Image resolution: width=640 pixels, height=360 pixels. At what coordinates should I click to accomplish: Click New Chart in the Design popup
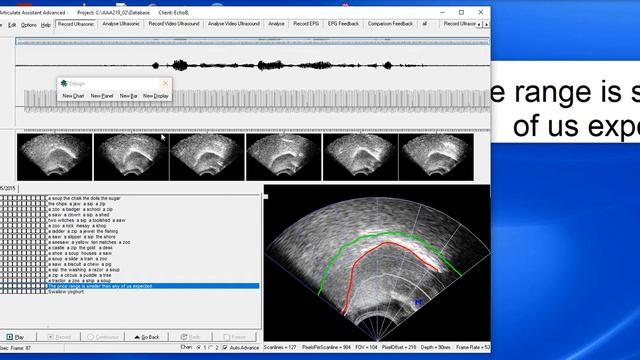pos(73,96)
